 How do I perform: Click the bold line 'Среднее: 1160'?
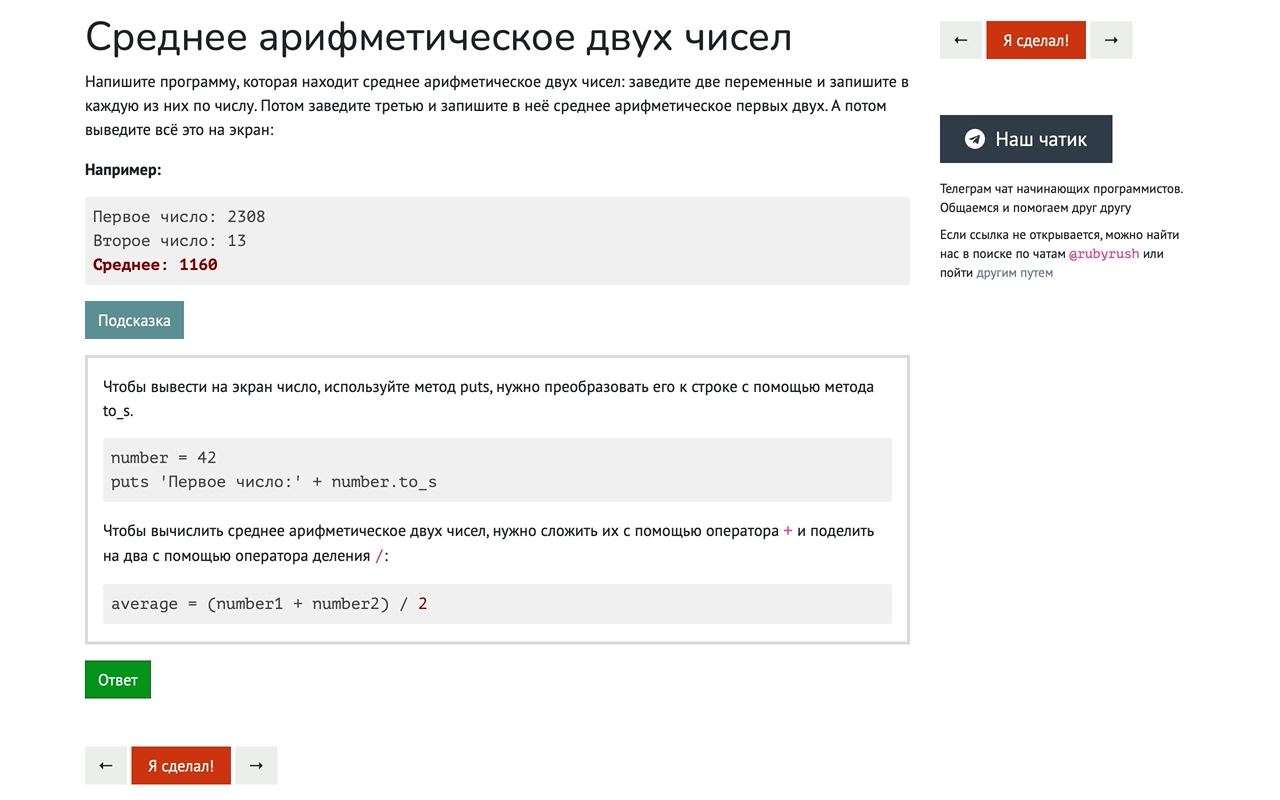[155, 264]
